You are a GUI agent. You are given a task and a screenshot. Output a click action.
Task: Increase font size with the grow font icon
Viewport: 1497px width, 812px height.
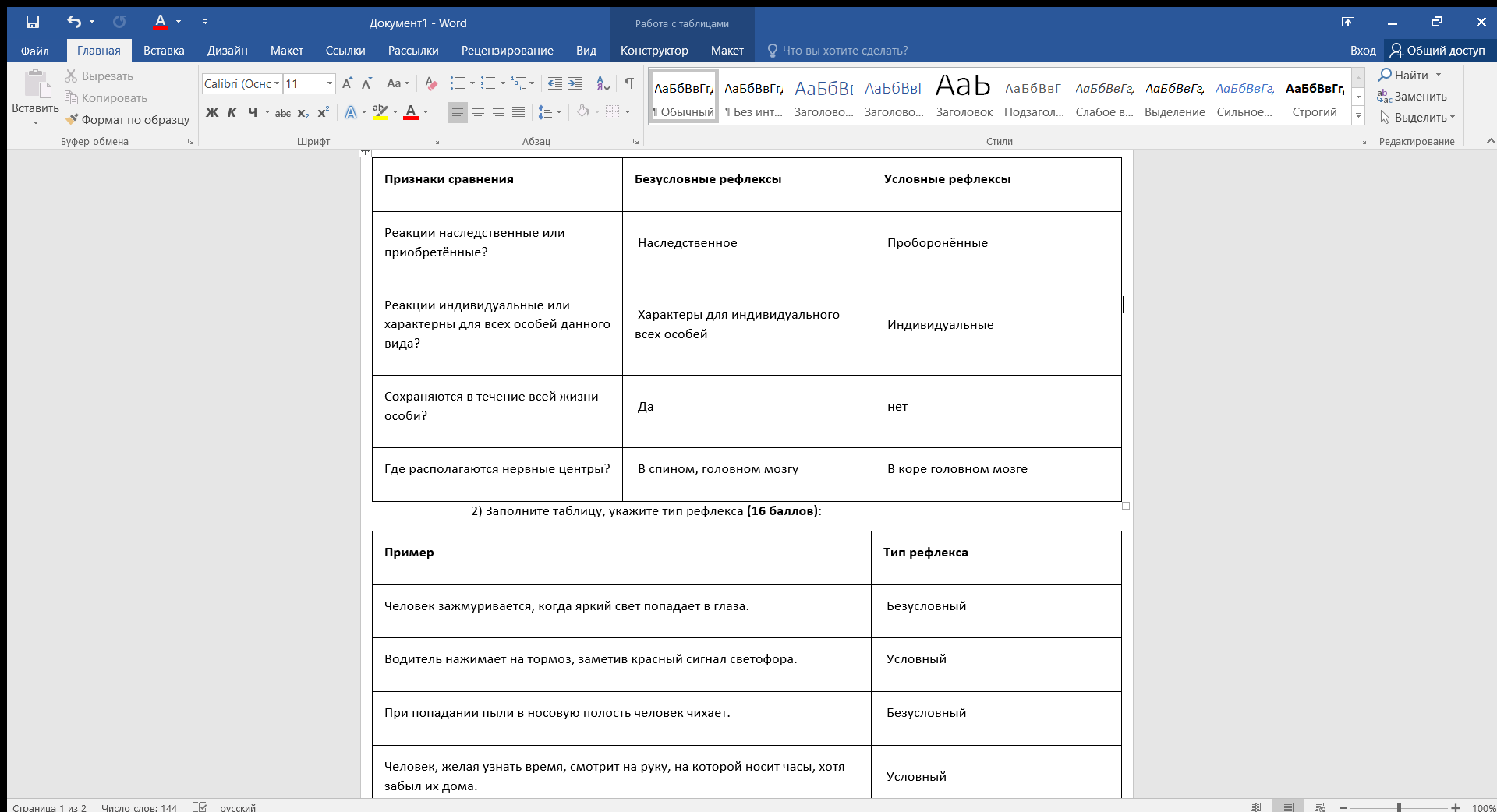(348, 83)
